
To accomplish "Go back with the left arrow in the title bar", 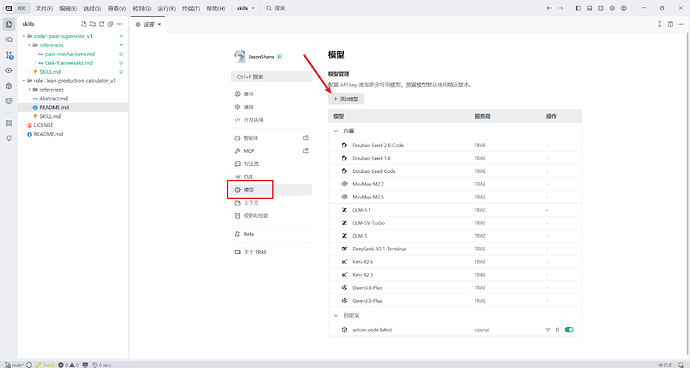I will (549, 8).
